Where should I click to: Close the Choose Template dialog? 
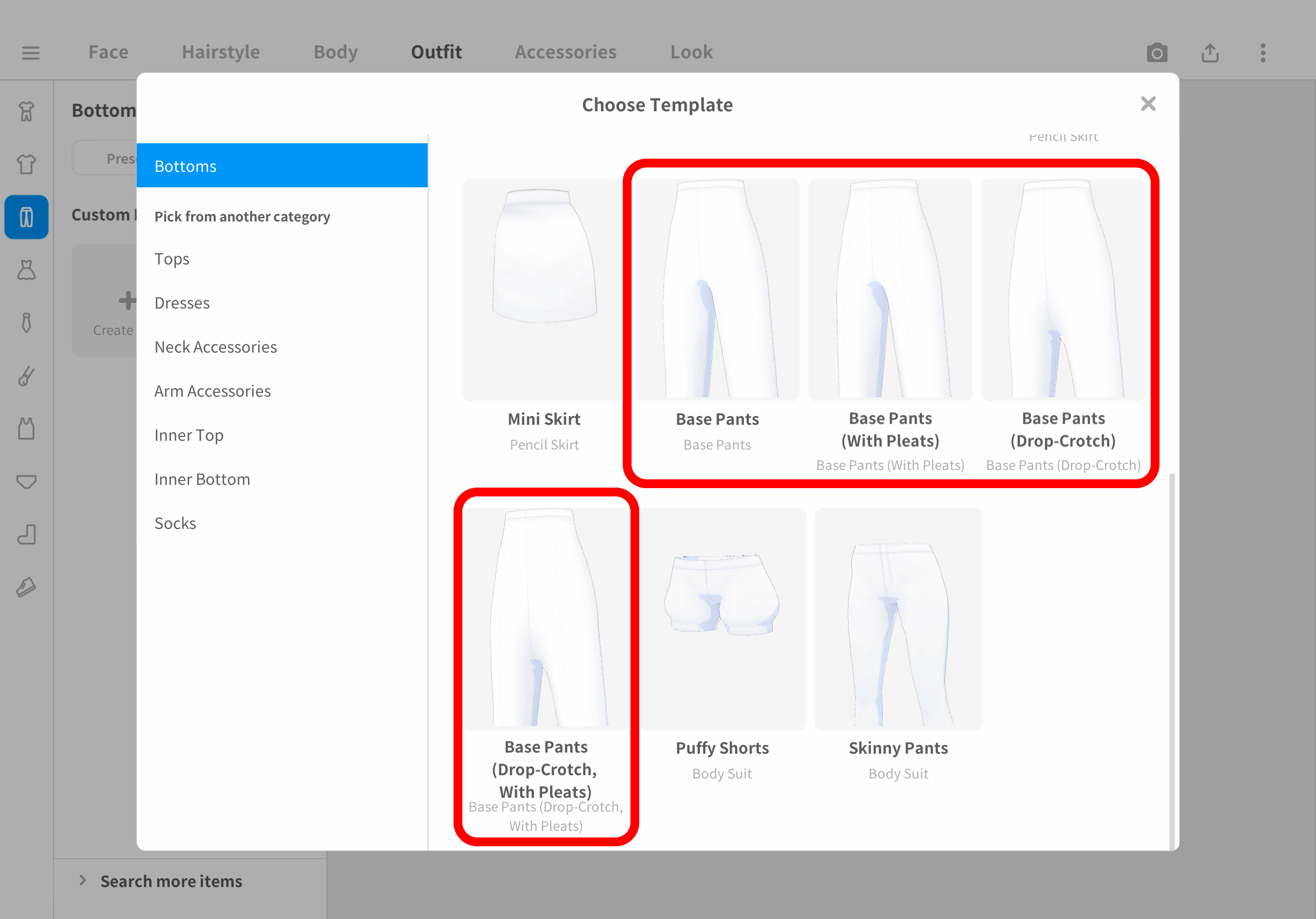click(x=1148, y=104)
